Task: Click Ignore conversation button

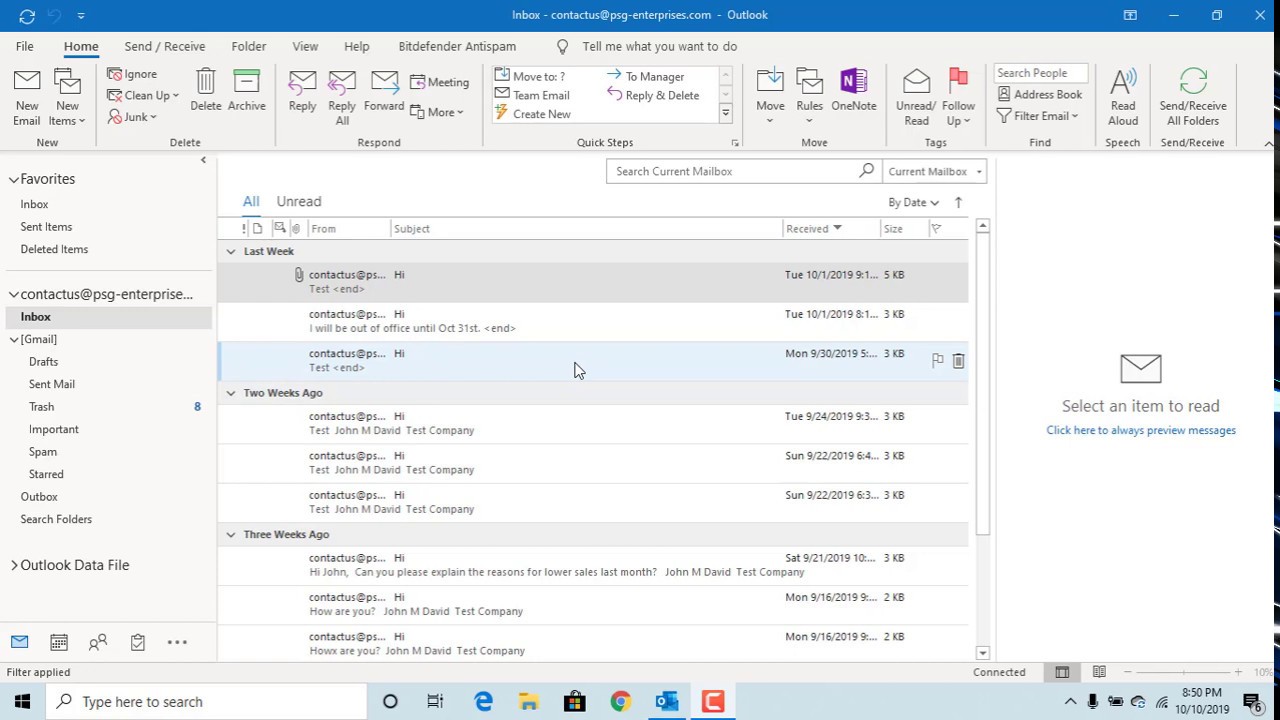Action: tap(132, 74)
